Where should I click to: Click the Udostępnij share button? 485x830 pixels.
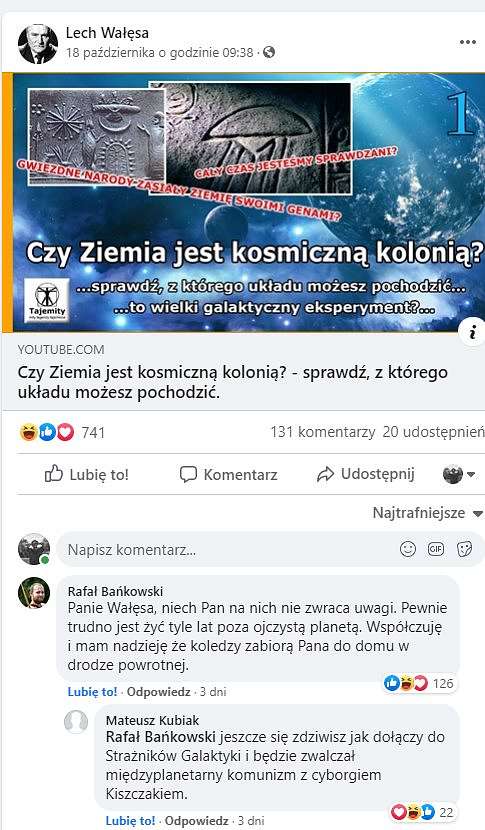click(365, 474)
